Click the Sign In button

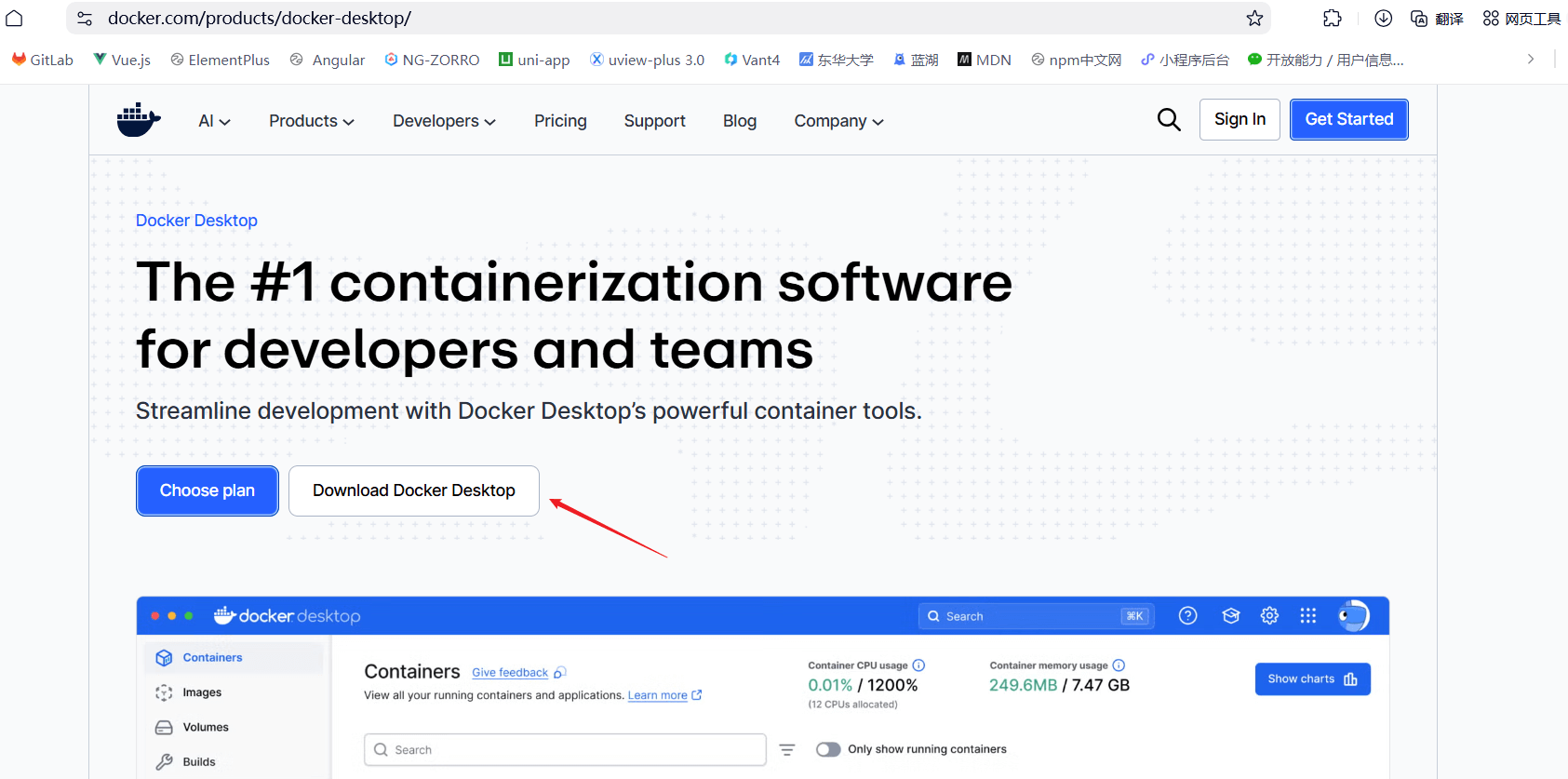(x=1240, y=119)
